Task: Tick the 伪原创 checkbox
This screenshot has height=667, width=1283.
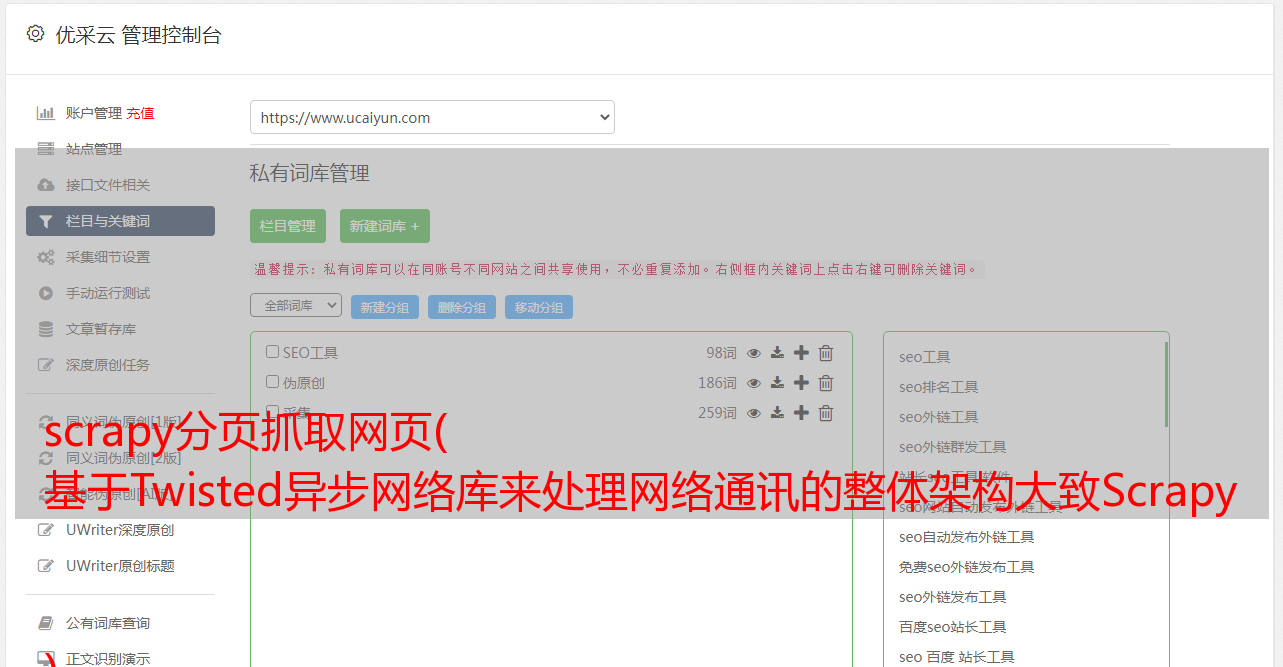Action: coord(272,382)
